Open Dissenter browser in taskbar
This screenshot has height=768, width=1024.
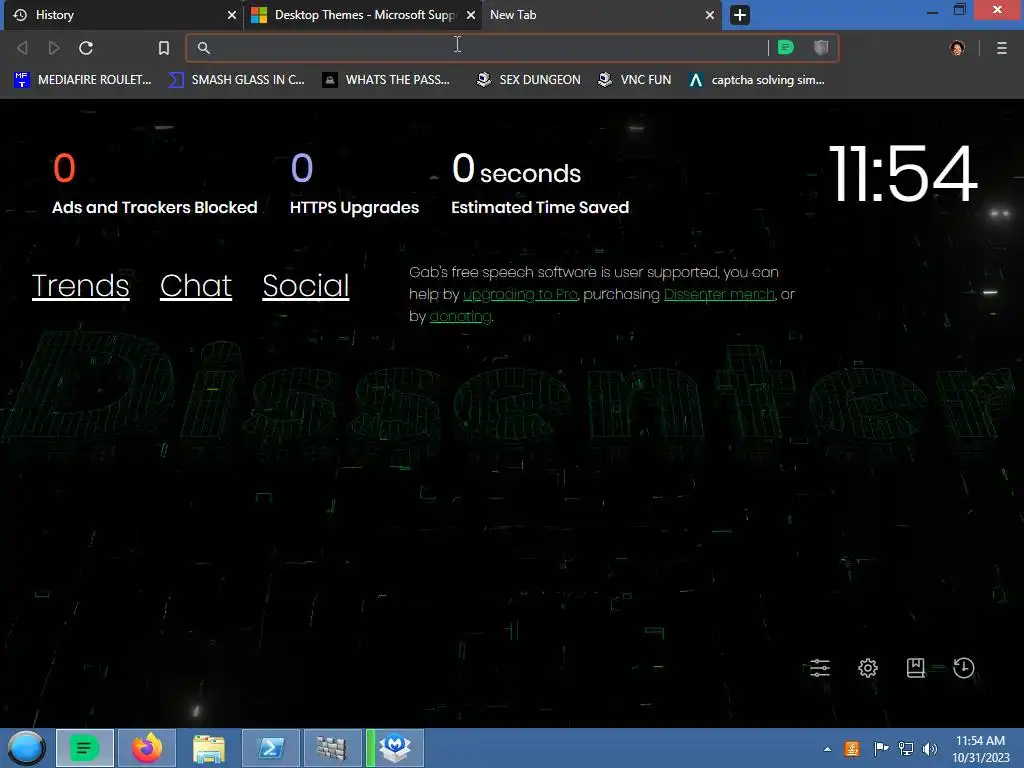point(84,748)
